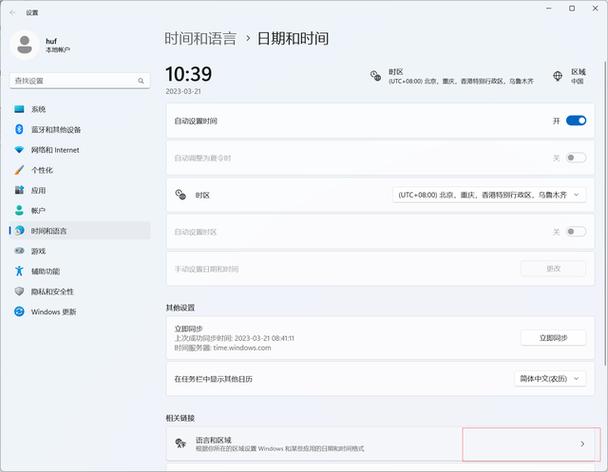Click the apps icon in sidebar
The width and height of the screenshot is (608, 472).
(19, 190)
